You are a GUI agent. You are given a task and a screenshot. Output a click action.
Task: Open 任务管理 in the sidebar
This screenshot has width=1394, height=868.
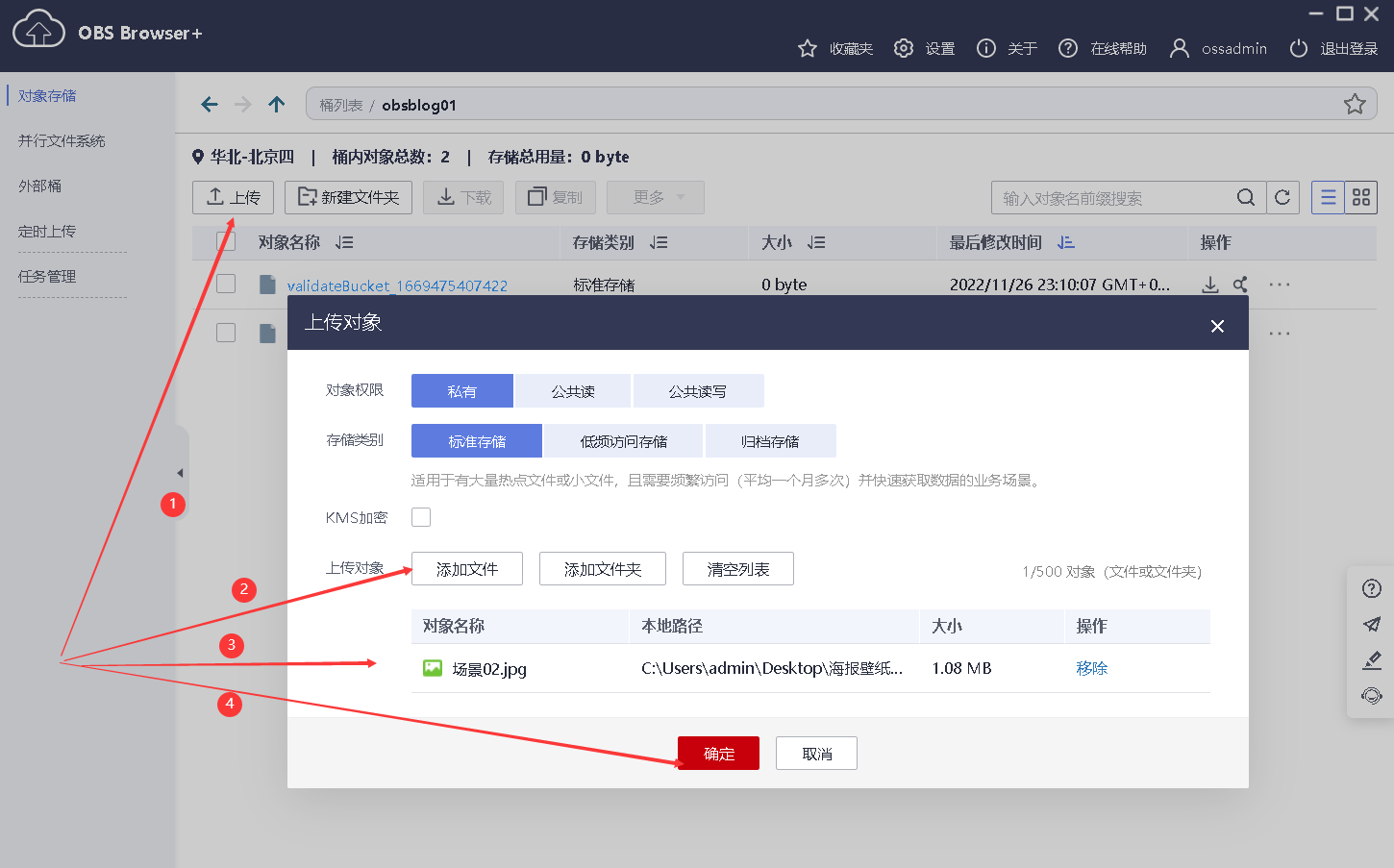pyautogui.click(x=47, y=277)
